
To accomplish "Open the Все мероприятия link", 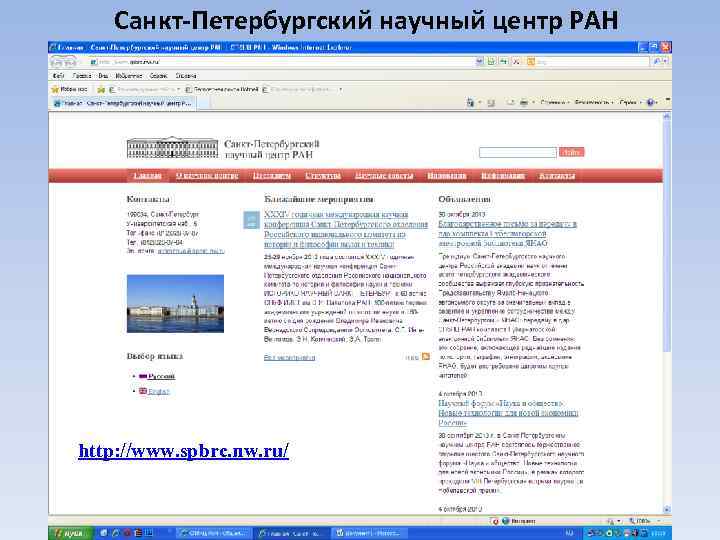I will [x=289, y=358].
